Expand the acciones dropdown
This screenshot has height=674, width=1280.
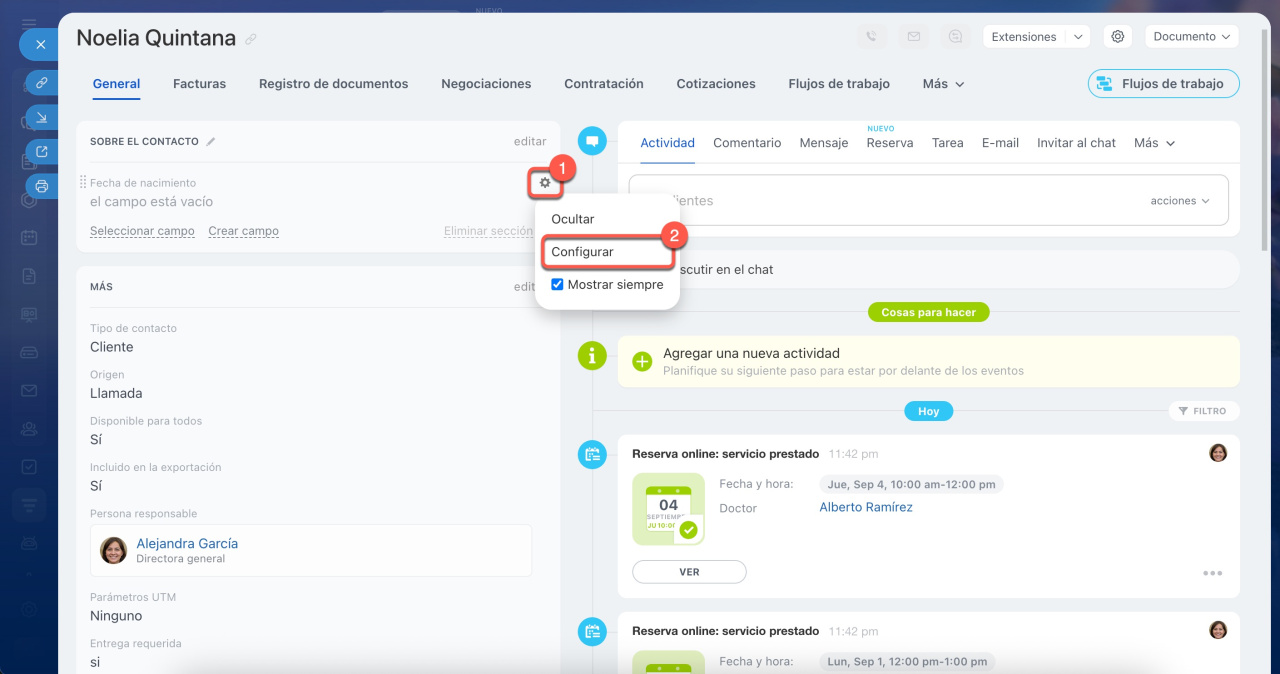(x=1180, y=201)
